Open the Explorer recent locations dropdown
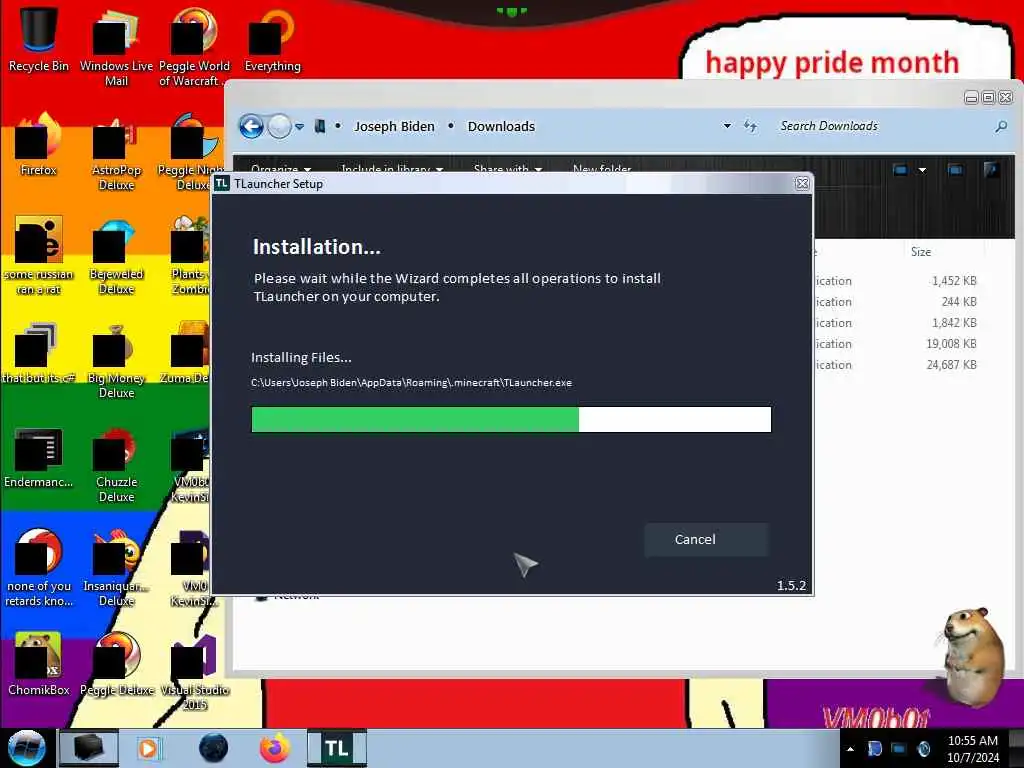 click(x=299, y=127)
